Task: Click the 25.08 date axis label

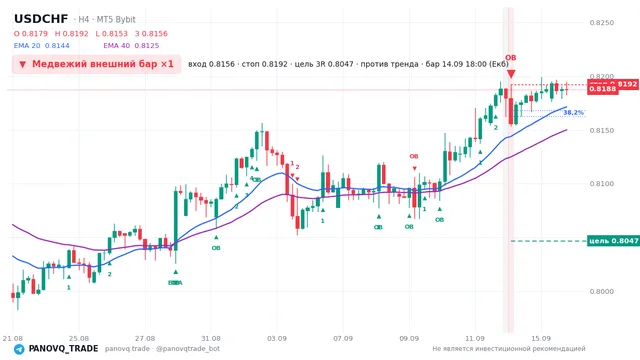Action: (79, 338)
